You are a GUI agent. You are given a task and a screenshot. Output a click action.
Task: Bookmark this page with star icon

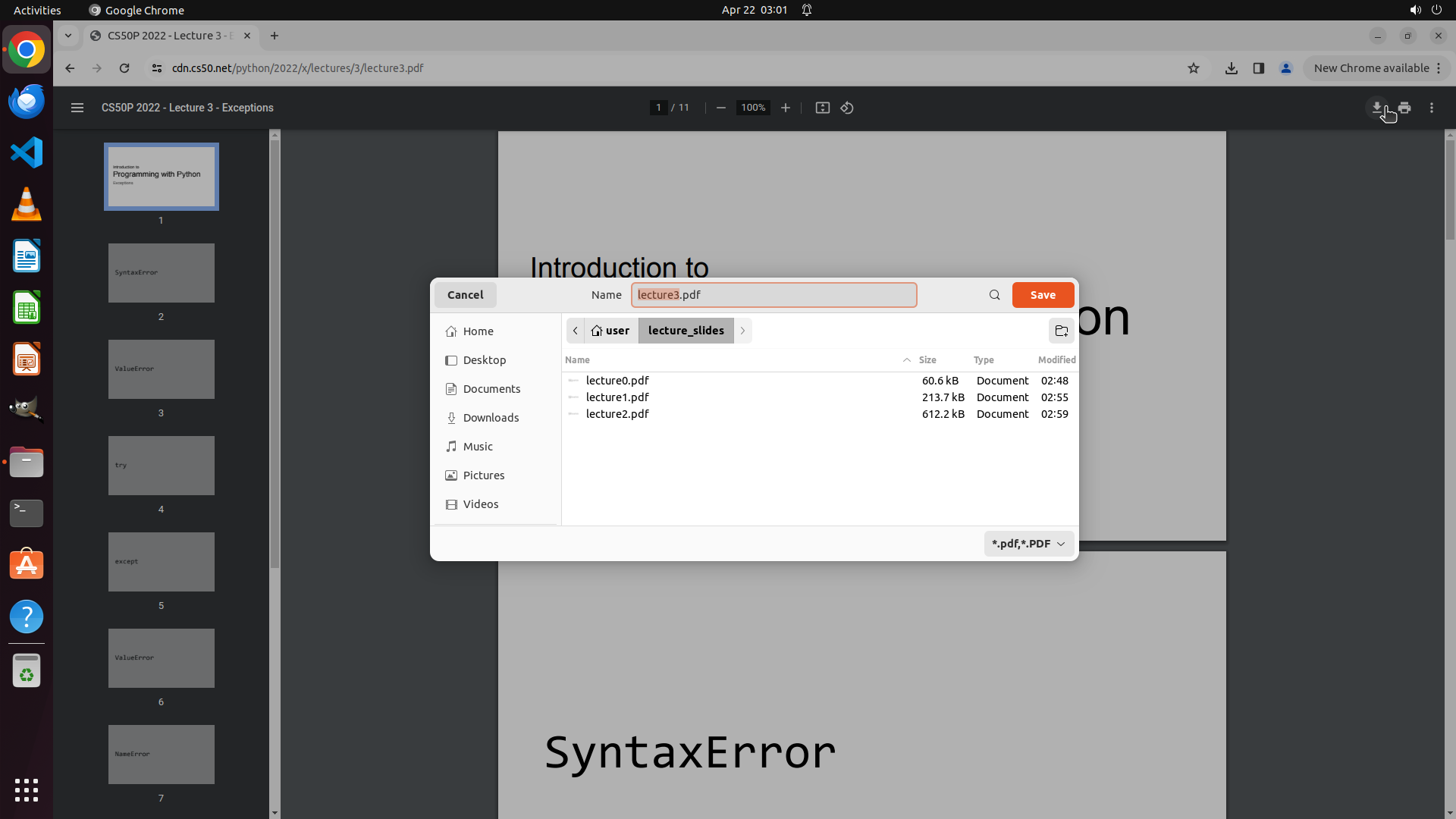1194,68
